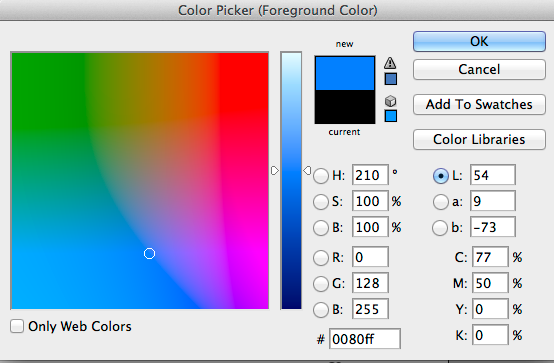Click the R field showing 0
This screenshot has width=554, height=363.
tap(370, 257)
